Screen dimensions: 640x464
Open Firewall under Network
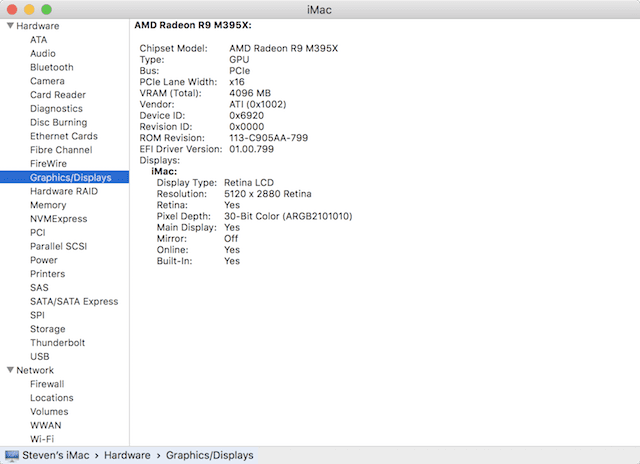tap(47, 383)
